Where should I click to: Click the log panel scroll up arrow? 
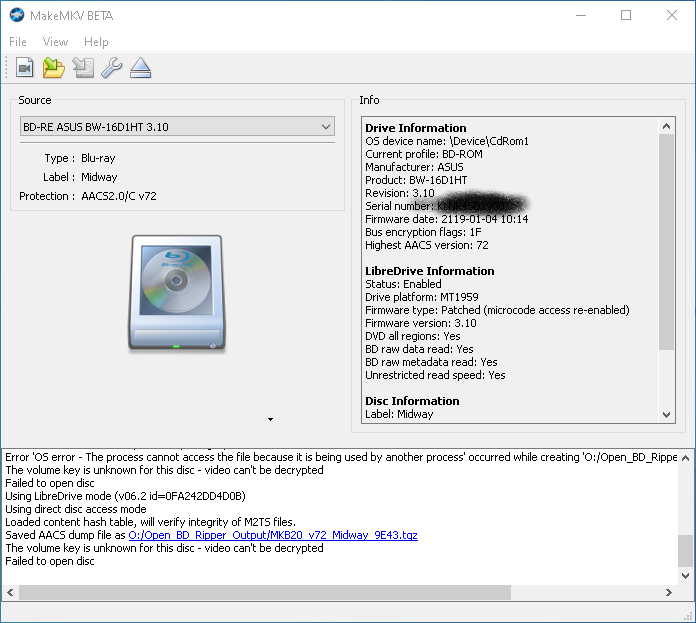(x=685, y=458)
